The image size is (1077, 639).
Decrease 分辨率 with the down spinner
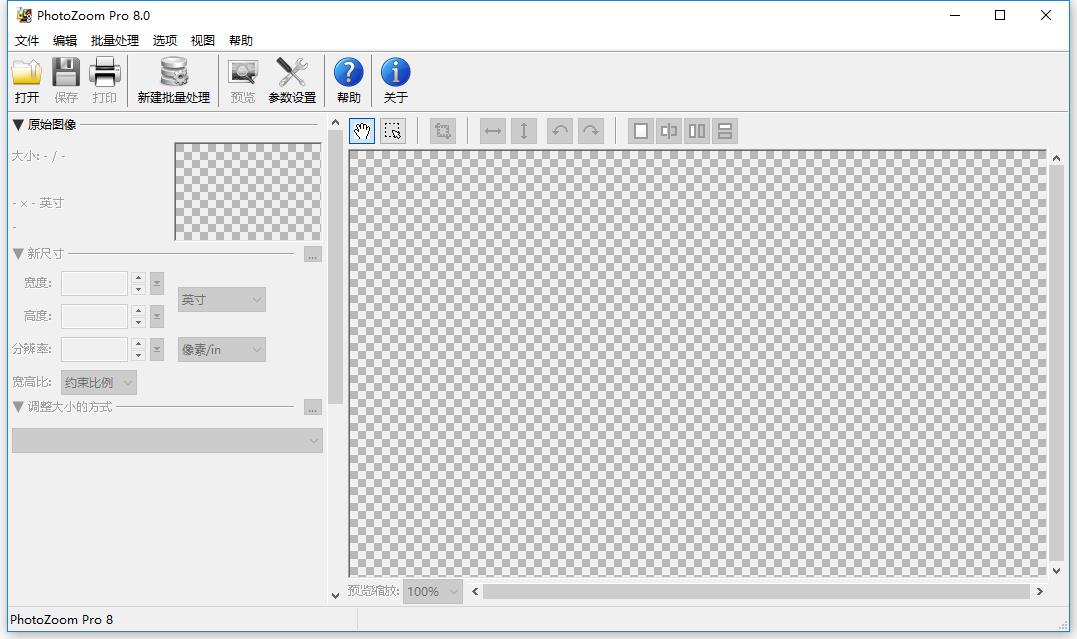coord(138,355)
